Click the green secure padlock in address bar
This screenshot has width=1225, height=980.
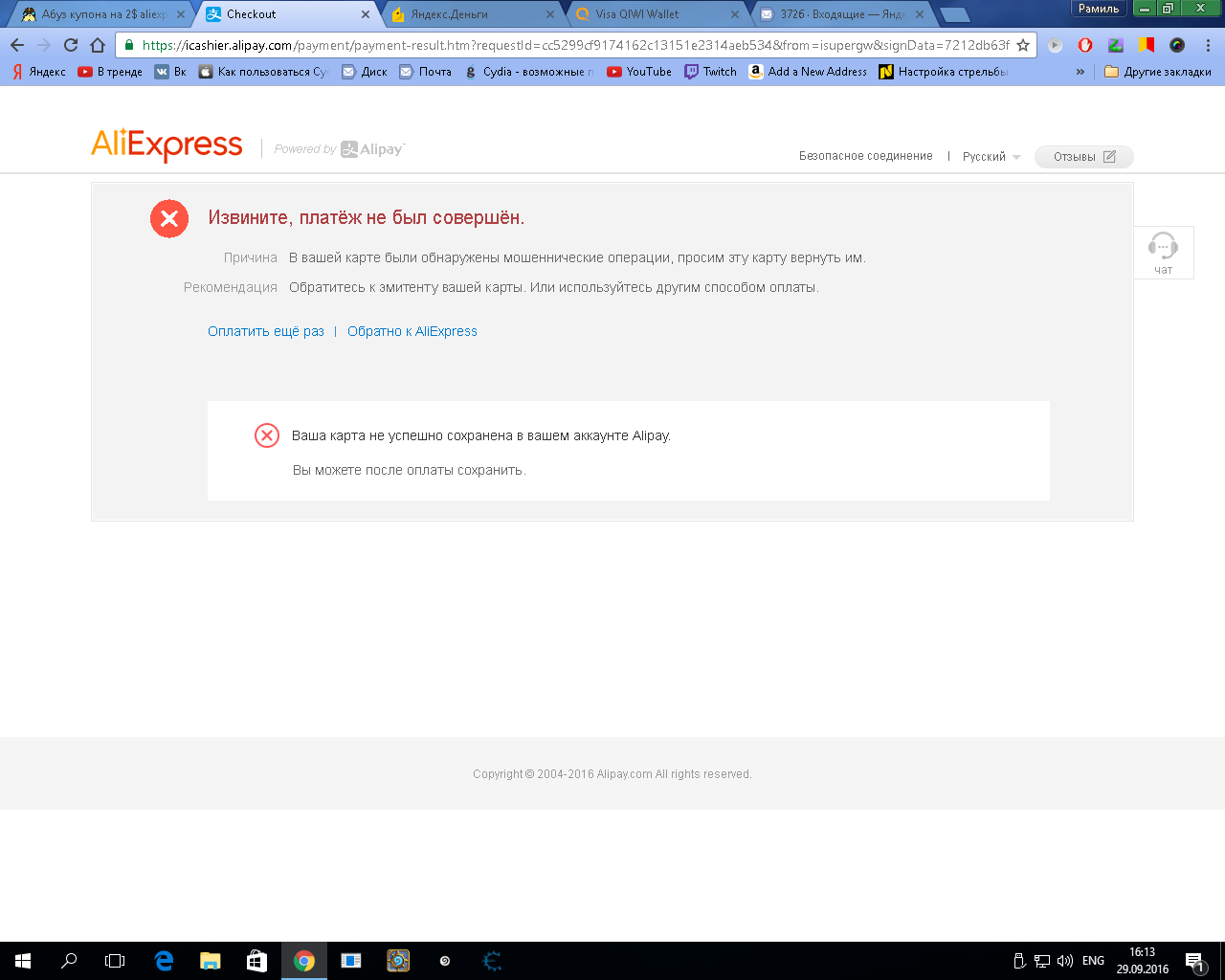(129, 45)
